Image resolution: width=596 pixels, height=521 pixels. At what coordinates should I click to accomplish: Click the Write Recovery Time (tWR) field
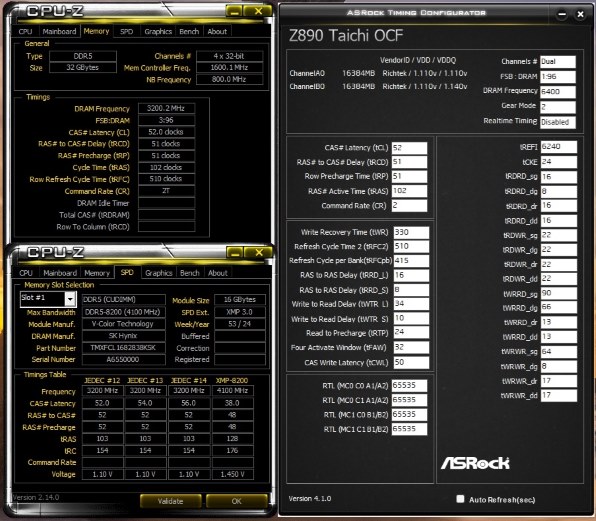point(411,232)
